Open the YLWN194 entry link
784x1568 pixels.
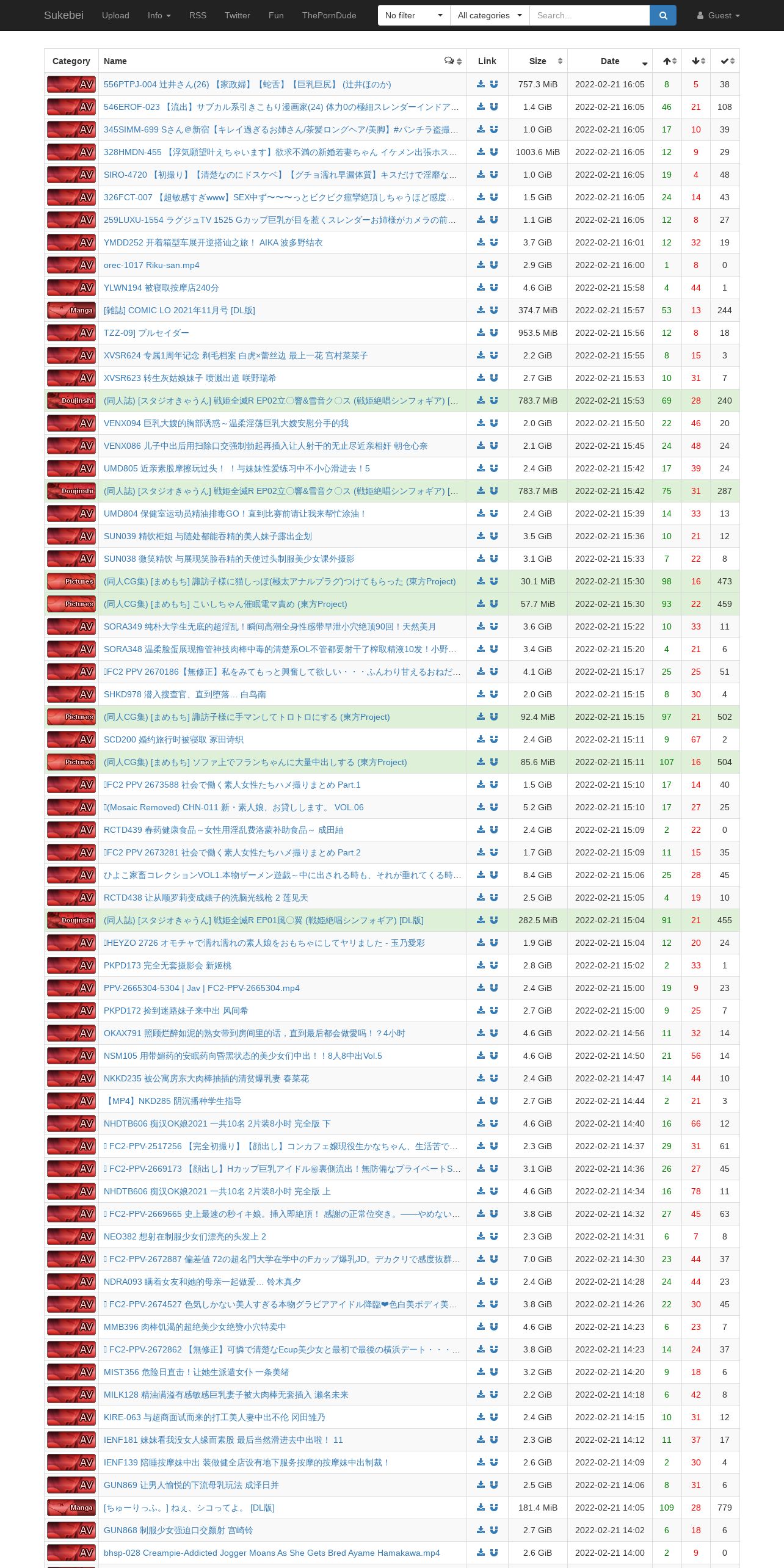click(x=161, y=288)
